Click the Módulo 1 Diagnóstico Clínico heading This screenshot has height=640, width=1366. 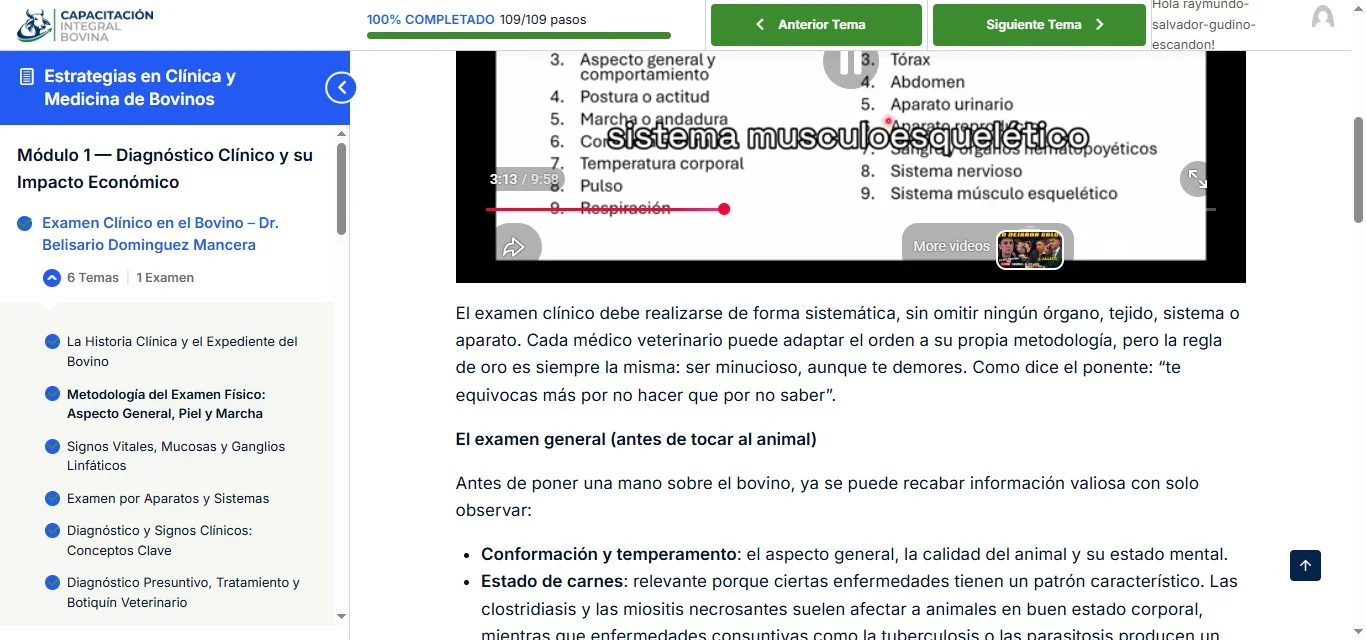(165, 168)
